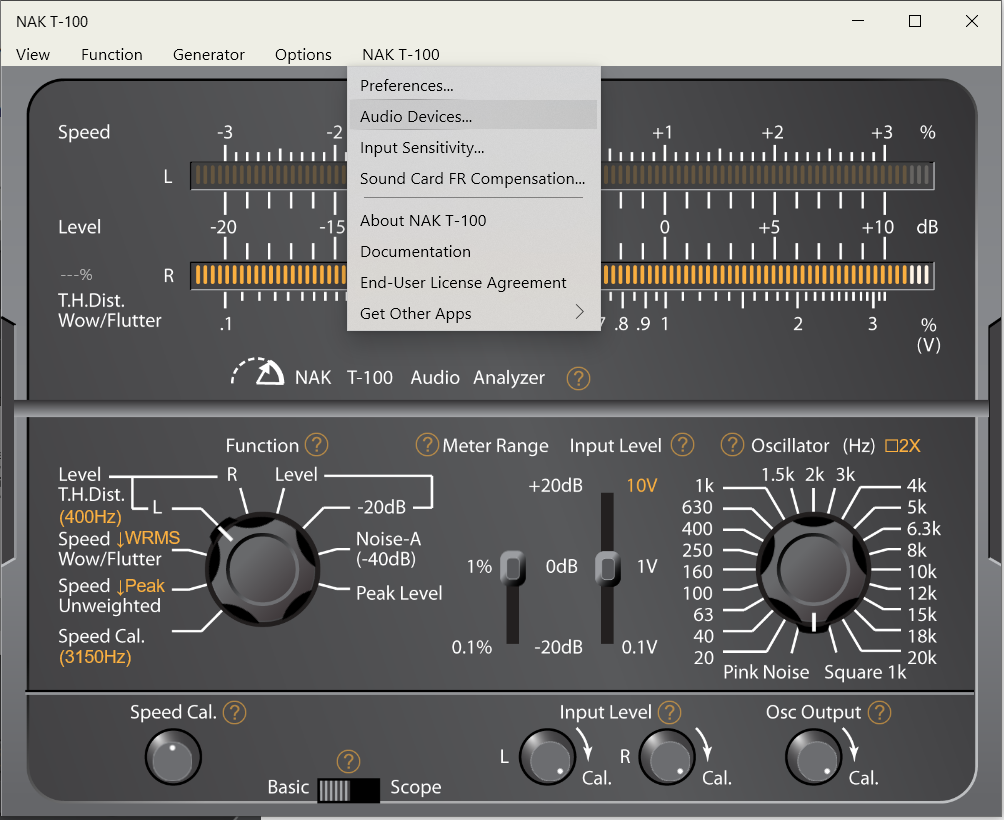Open the Generator menu
This screenshot has height=820, width=1004.
208,55
